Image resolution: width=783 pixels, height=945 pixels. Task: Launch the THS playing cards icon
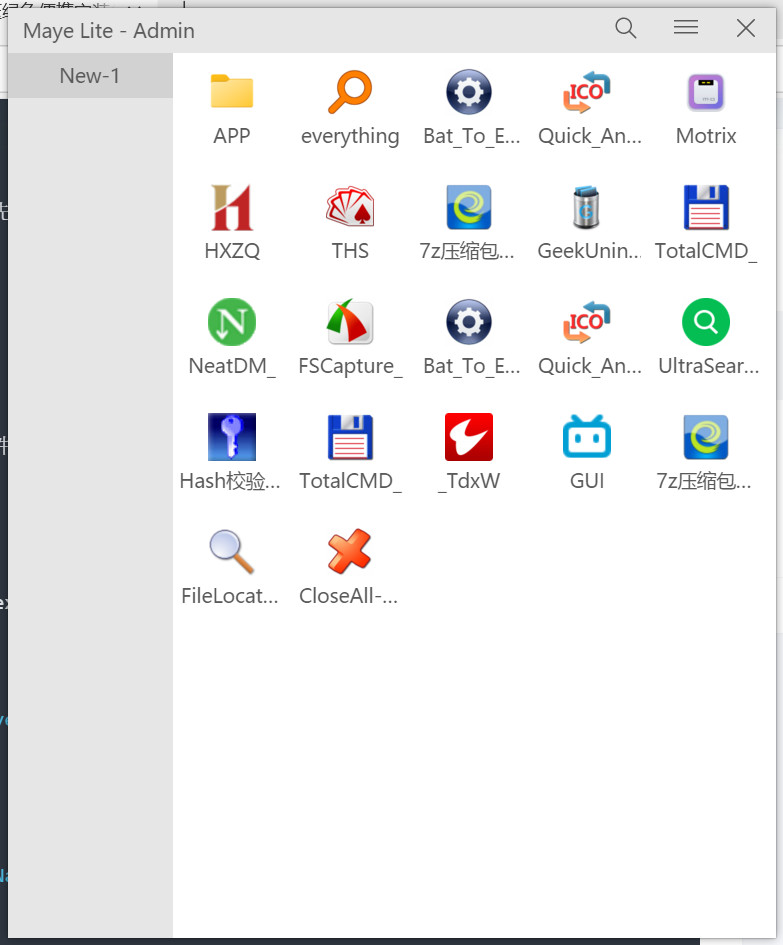click(x=350, y=207)
